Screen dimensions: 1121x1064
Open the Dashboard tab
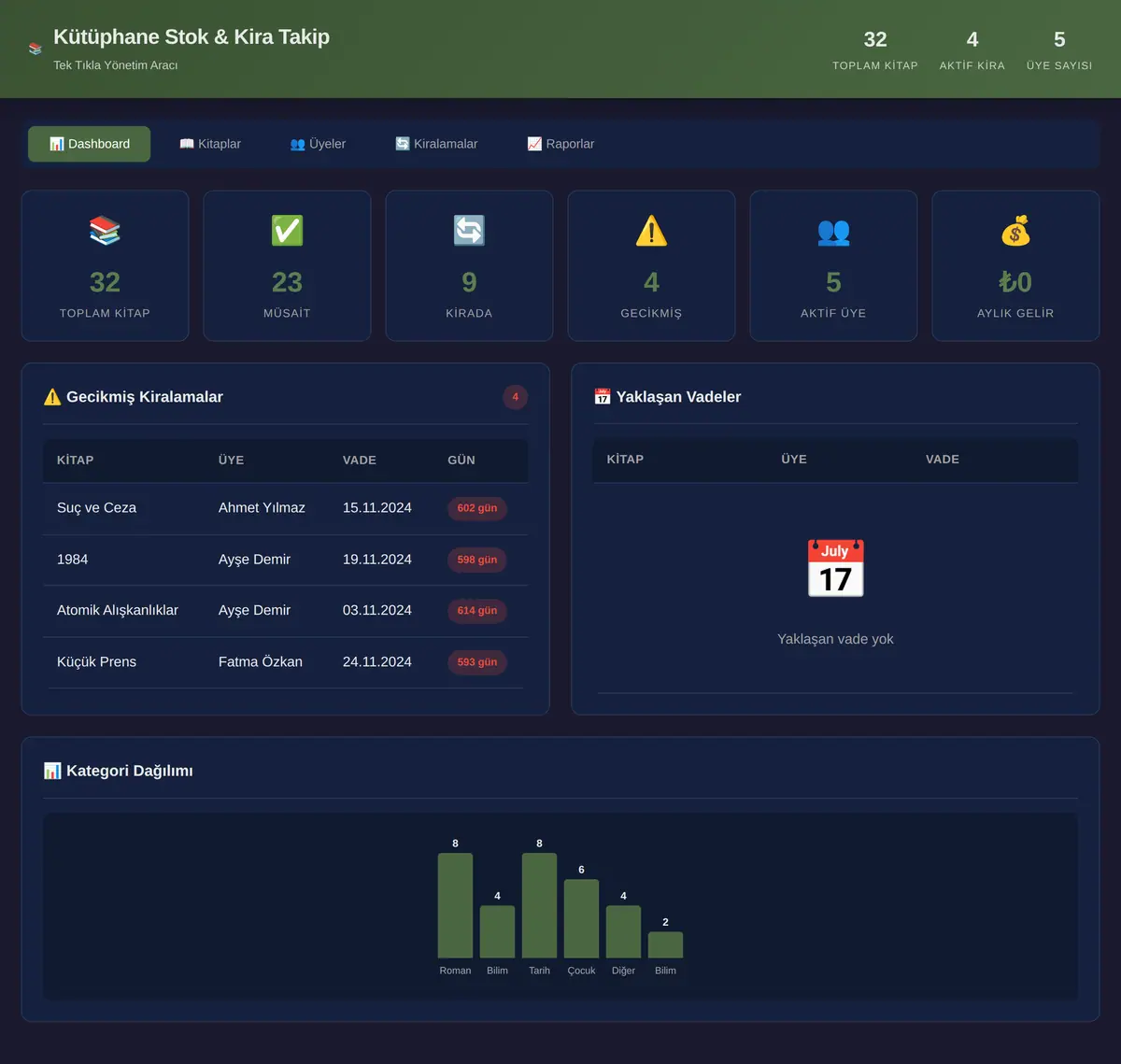click(89, 144)
